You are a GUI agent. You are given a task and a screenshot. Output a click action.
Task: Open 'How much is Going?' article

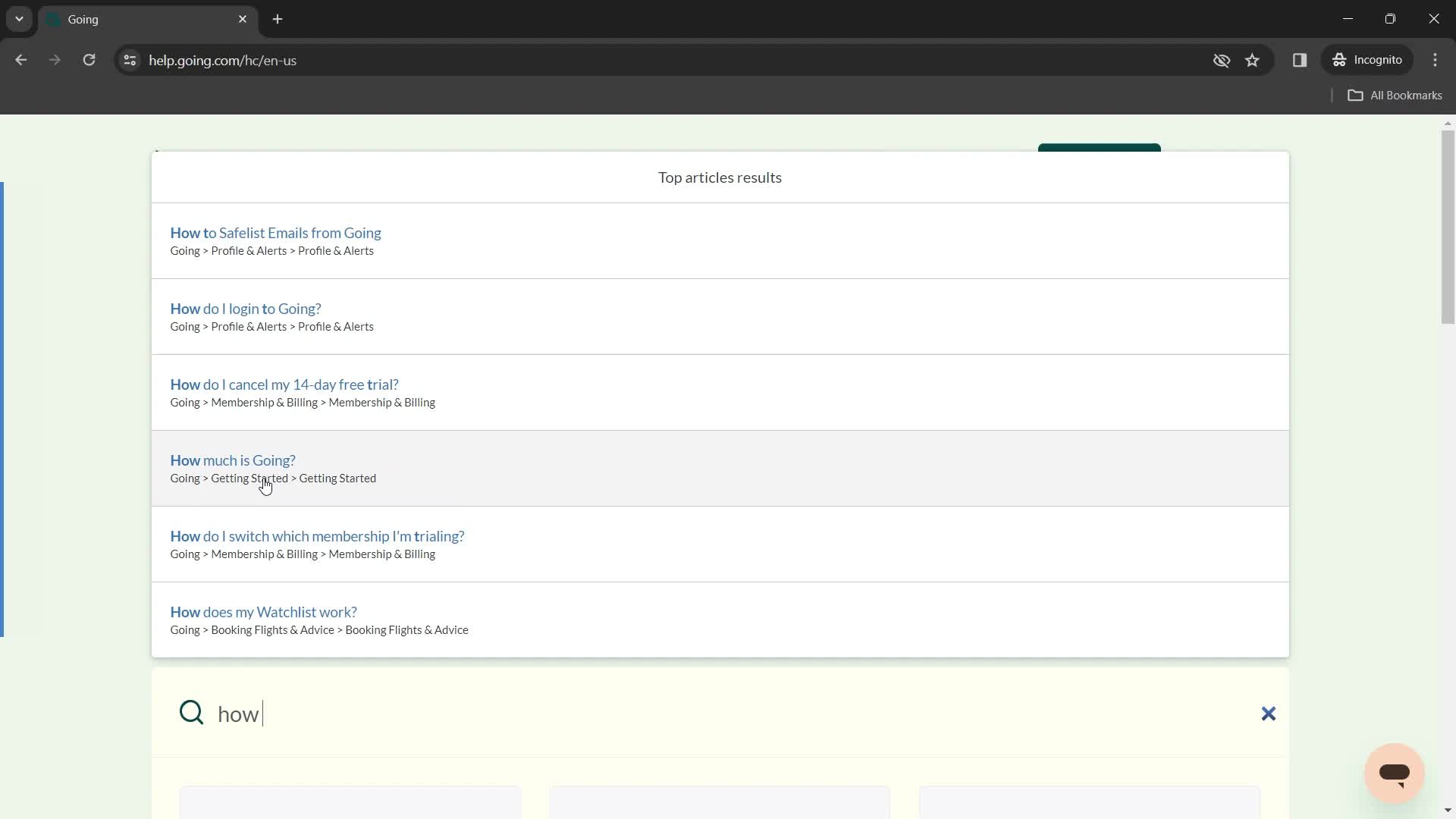(x=232, y=460)
